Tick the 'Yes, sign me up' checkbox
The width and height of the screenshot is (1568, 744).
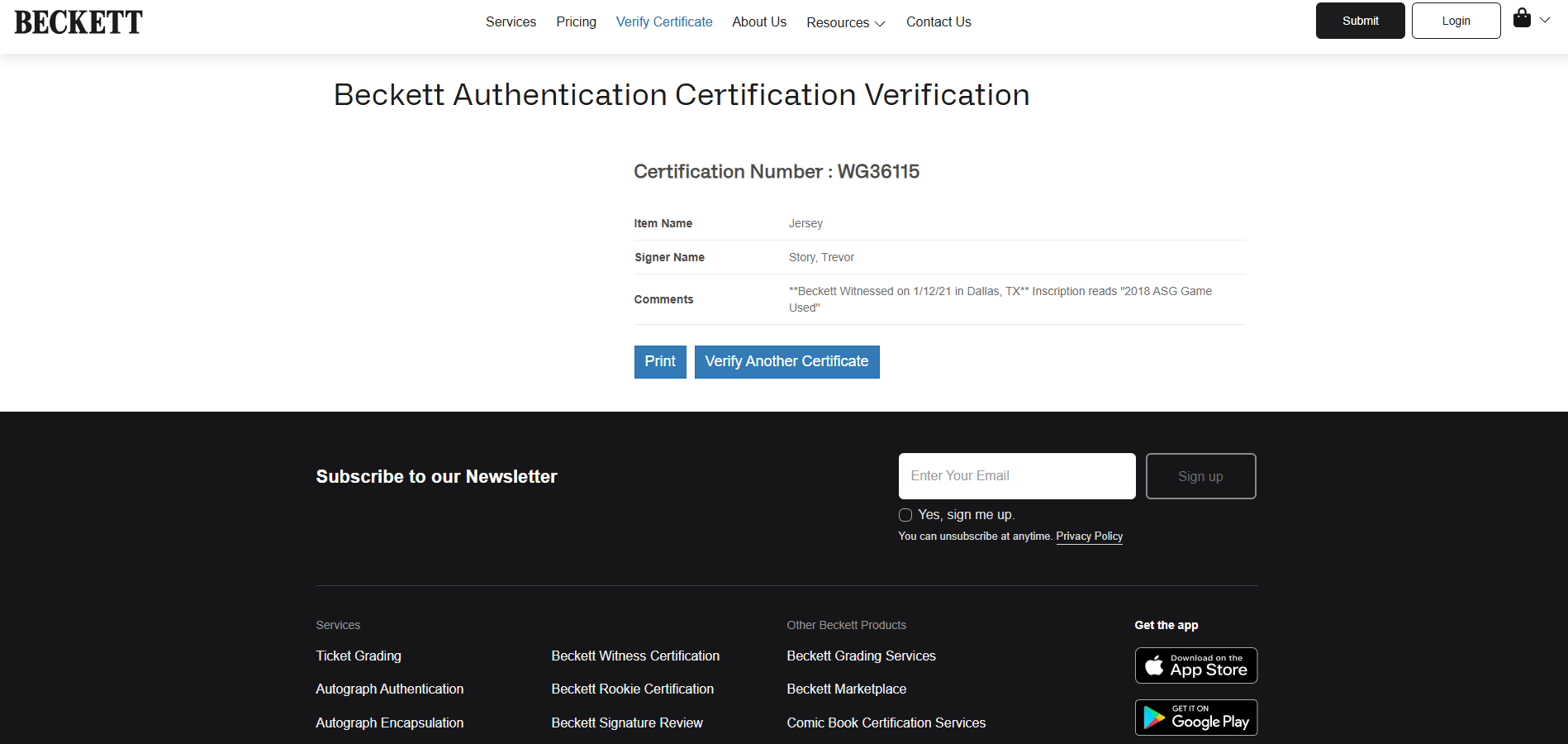pos(905,515)
